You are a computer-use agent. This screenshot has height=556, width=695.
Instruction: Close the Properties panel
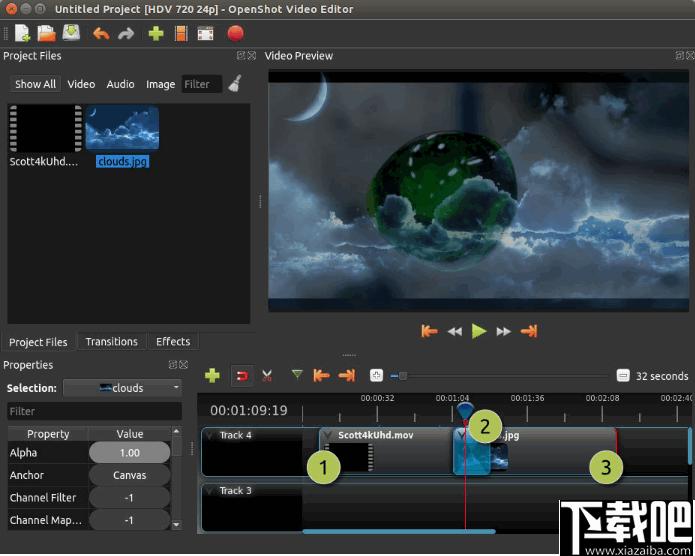(x=184, y=364)
